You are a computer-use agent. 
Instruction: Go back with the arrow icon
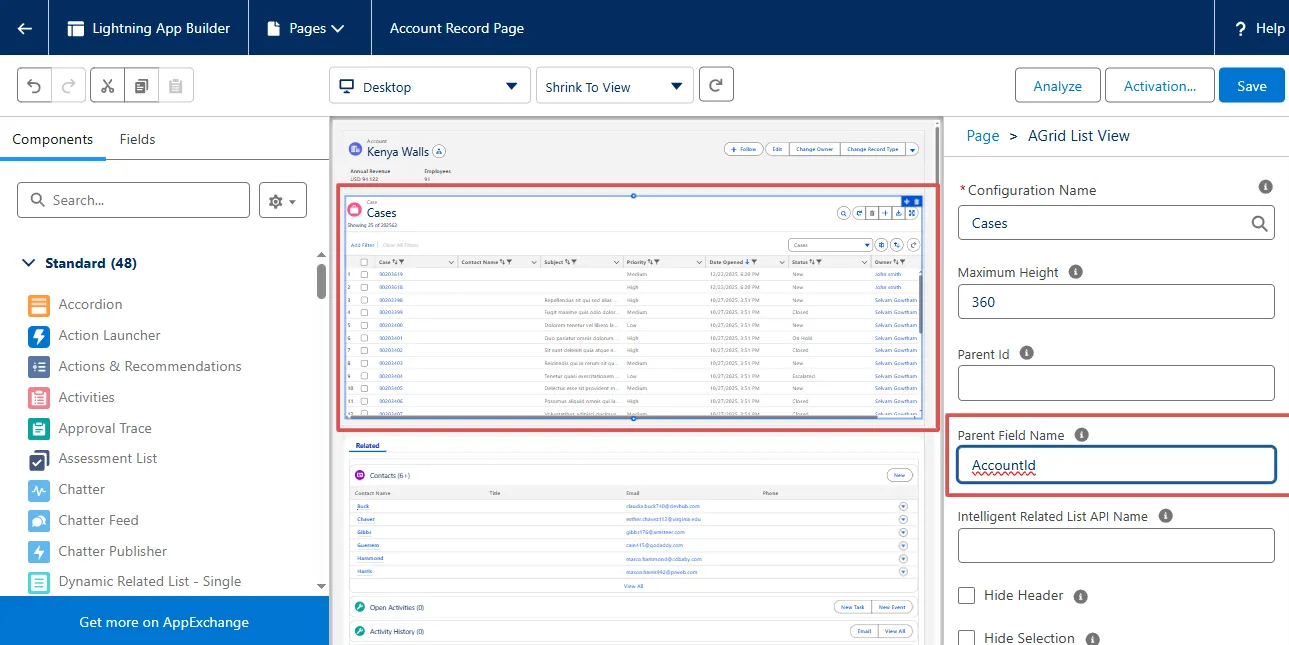(24, 28)
